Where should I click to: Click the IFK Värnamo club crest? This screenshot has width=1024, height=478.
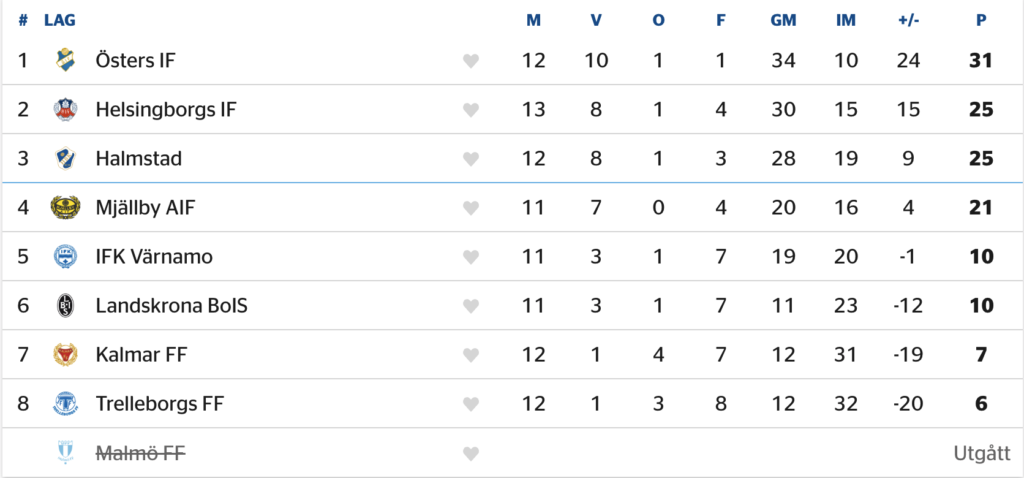point(65,256)
